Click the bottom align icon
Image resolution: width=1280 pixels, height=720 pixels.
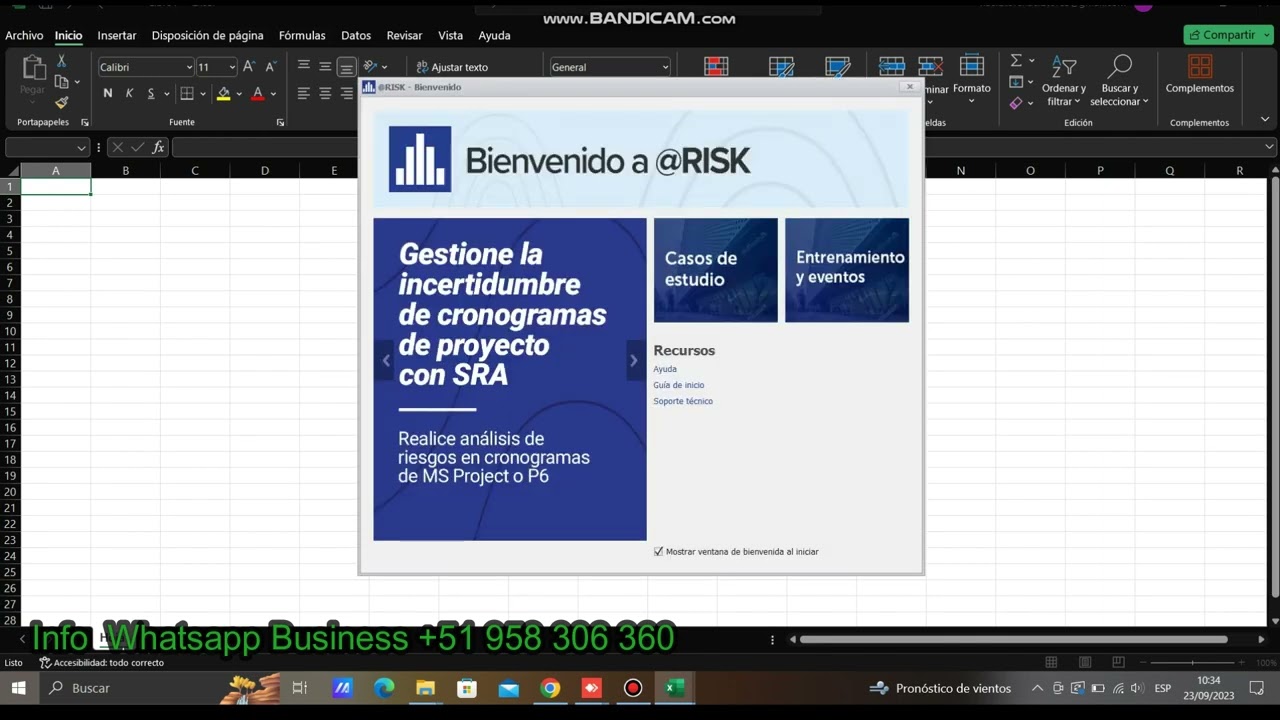(346, 68)
